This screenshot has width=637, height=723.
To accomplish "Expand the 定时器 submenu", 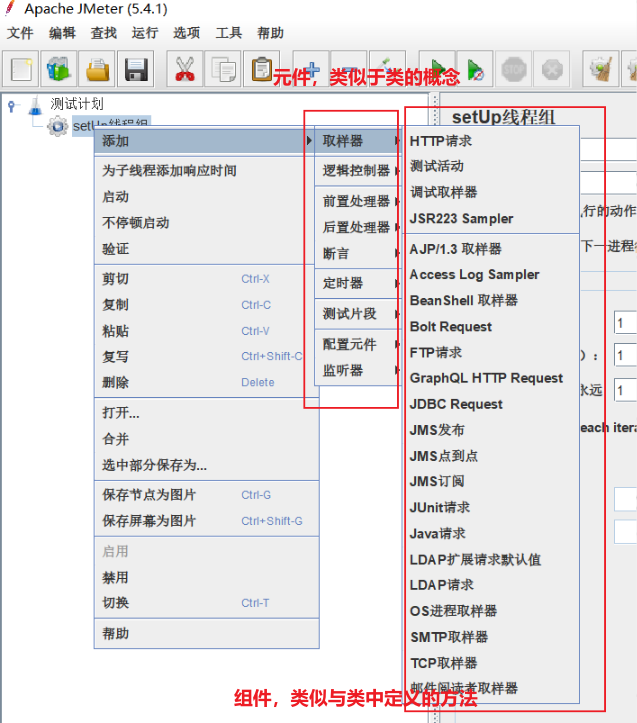I will pyautogui.click(x=357, y=283).
